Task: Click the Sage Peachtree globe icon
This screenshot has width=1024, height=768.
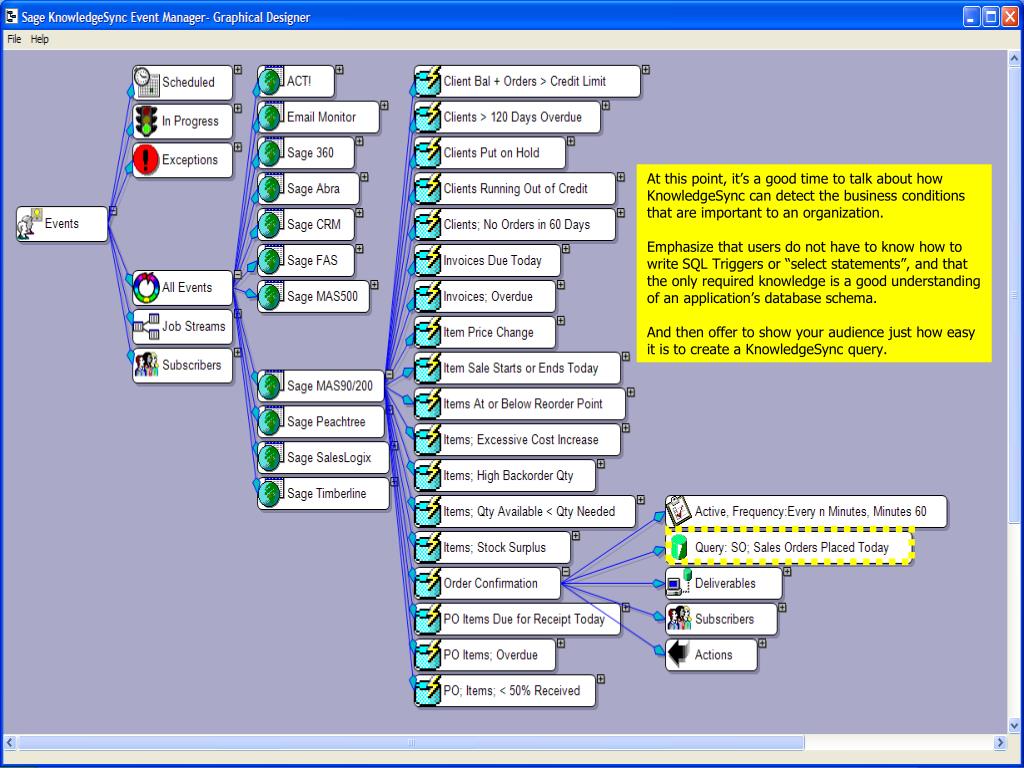Action: click(270, 422)
